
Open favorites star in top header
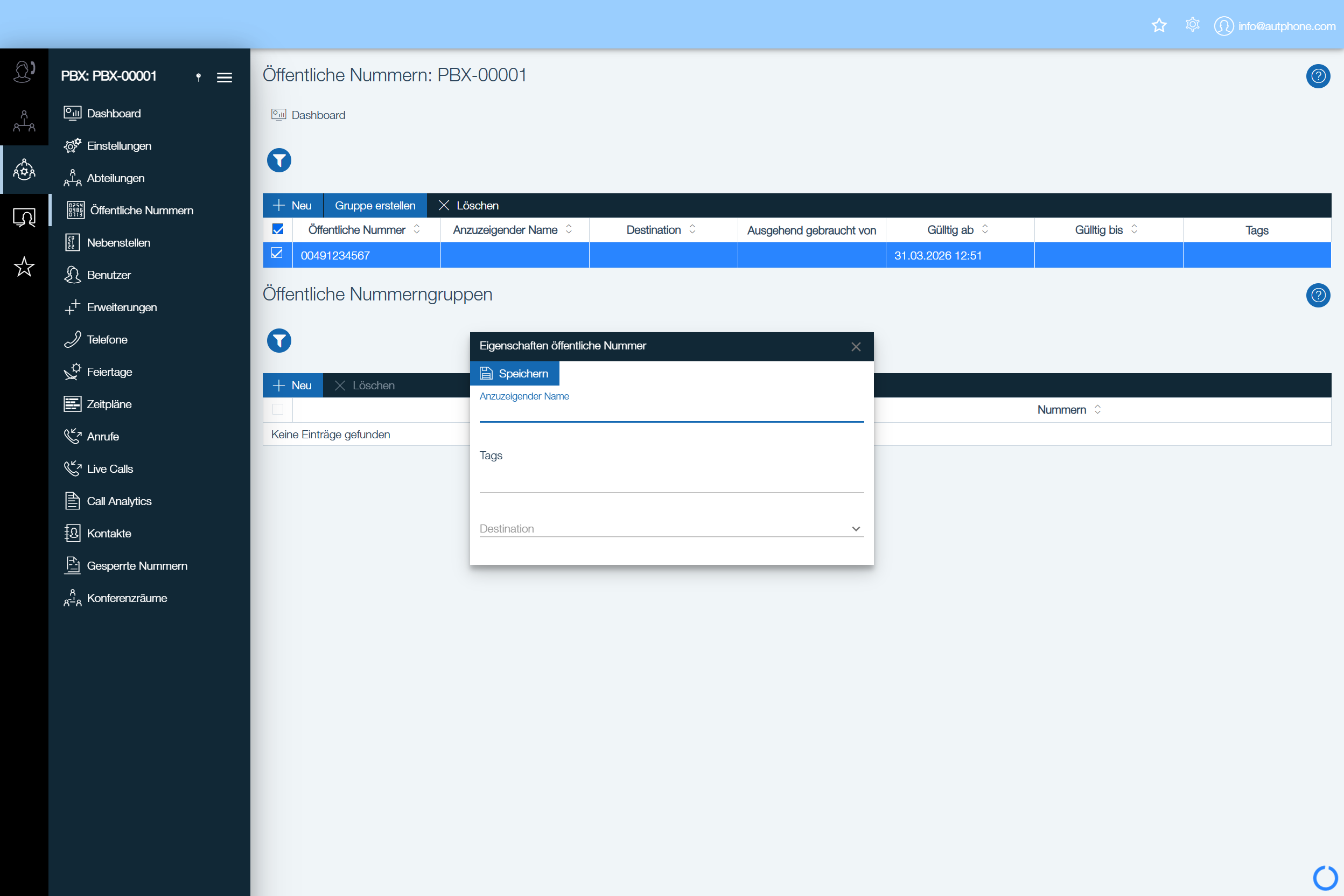[x=1159, y=26]
